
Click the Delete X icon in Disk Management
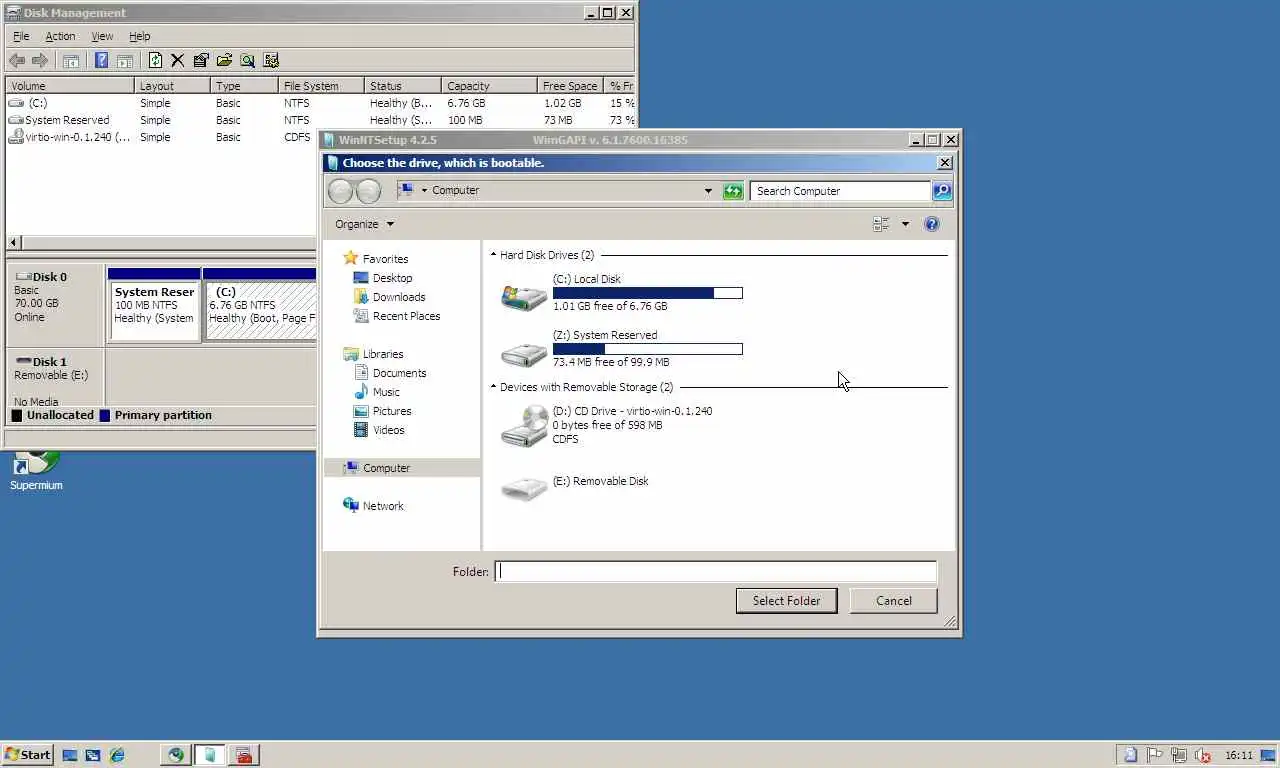(x=178, y=61)
